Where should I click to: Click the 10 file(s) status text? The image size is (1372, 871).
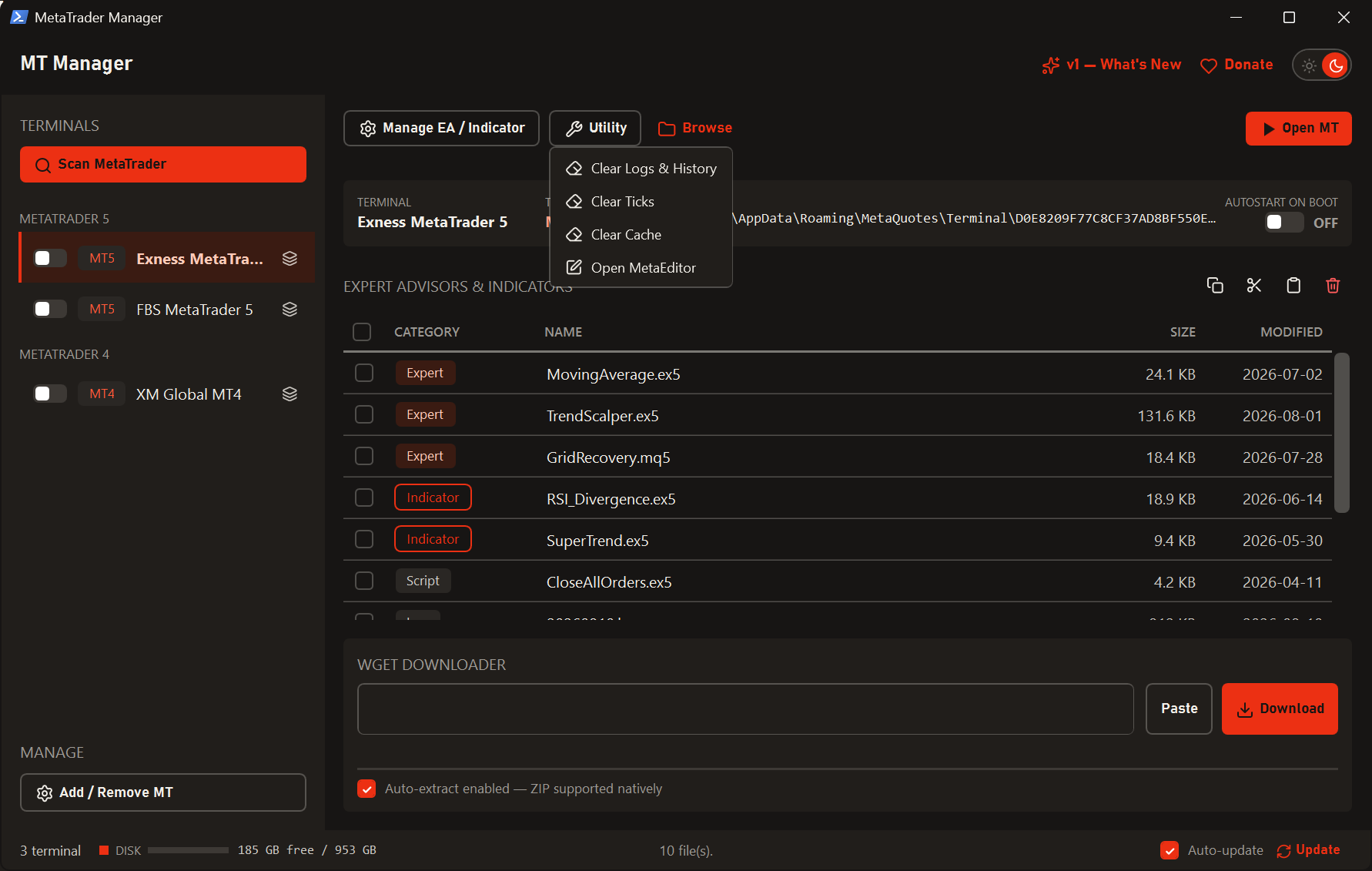(x=686, y=850)
